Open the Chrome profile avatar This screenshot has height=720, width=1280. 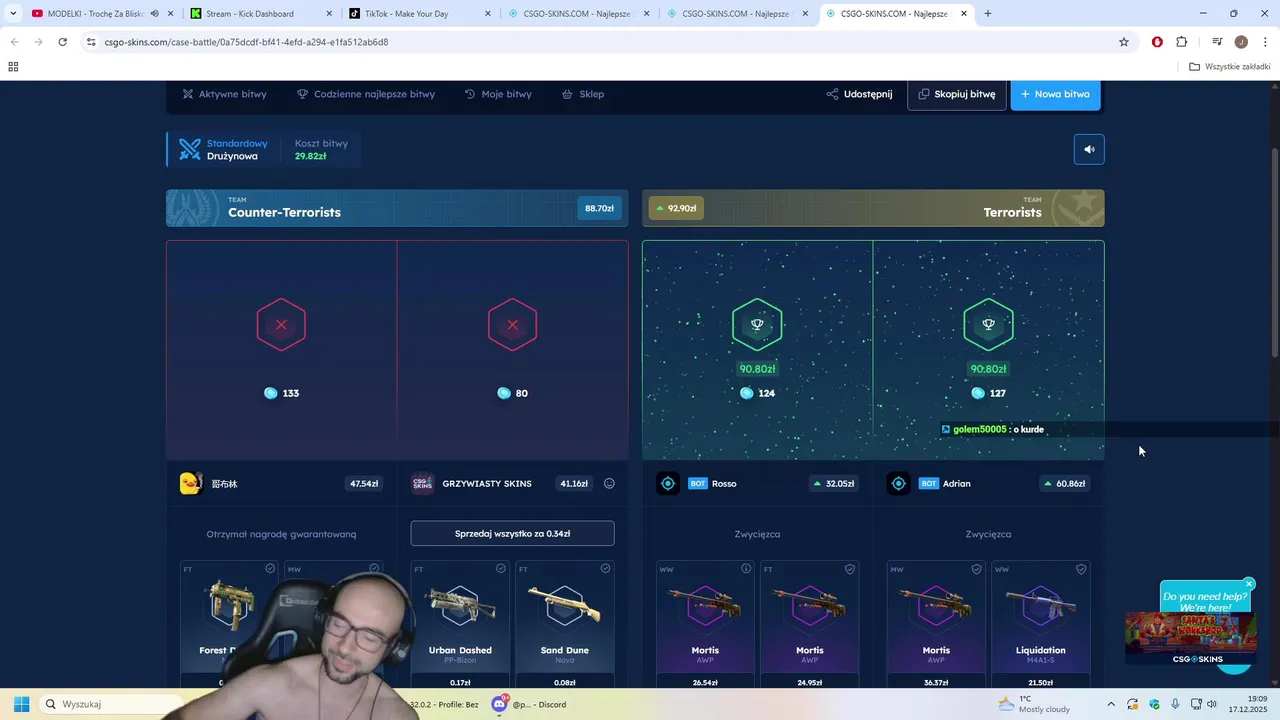(x=1241, y=42)
